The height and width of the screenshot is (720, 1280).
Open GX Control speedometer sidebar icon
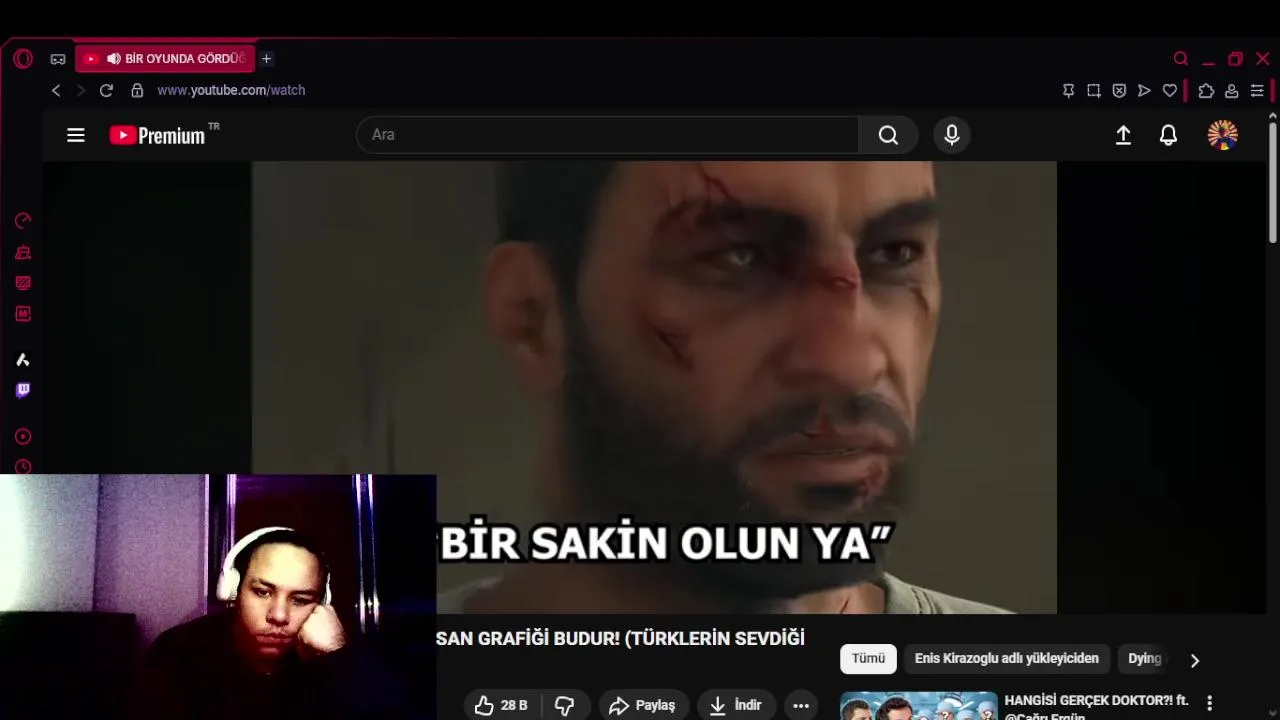click(x=23, y=221)
